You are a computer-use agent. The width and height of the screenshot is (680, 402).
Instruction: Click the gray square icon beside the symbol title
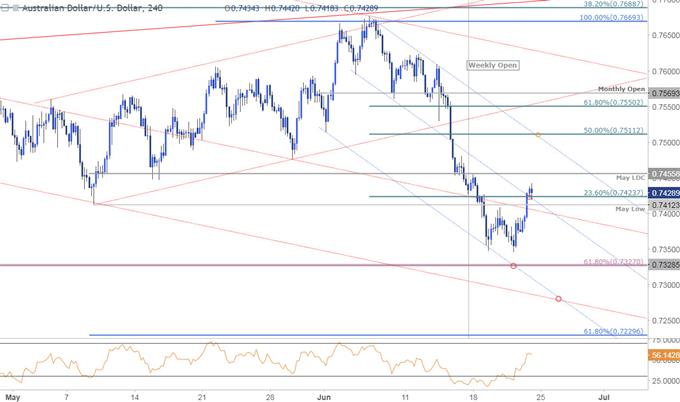coord(16,8)
